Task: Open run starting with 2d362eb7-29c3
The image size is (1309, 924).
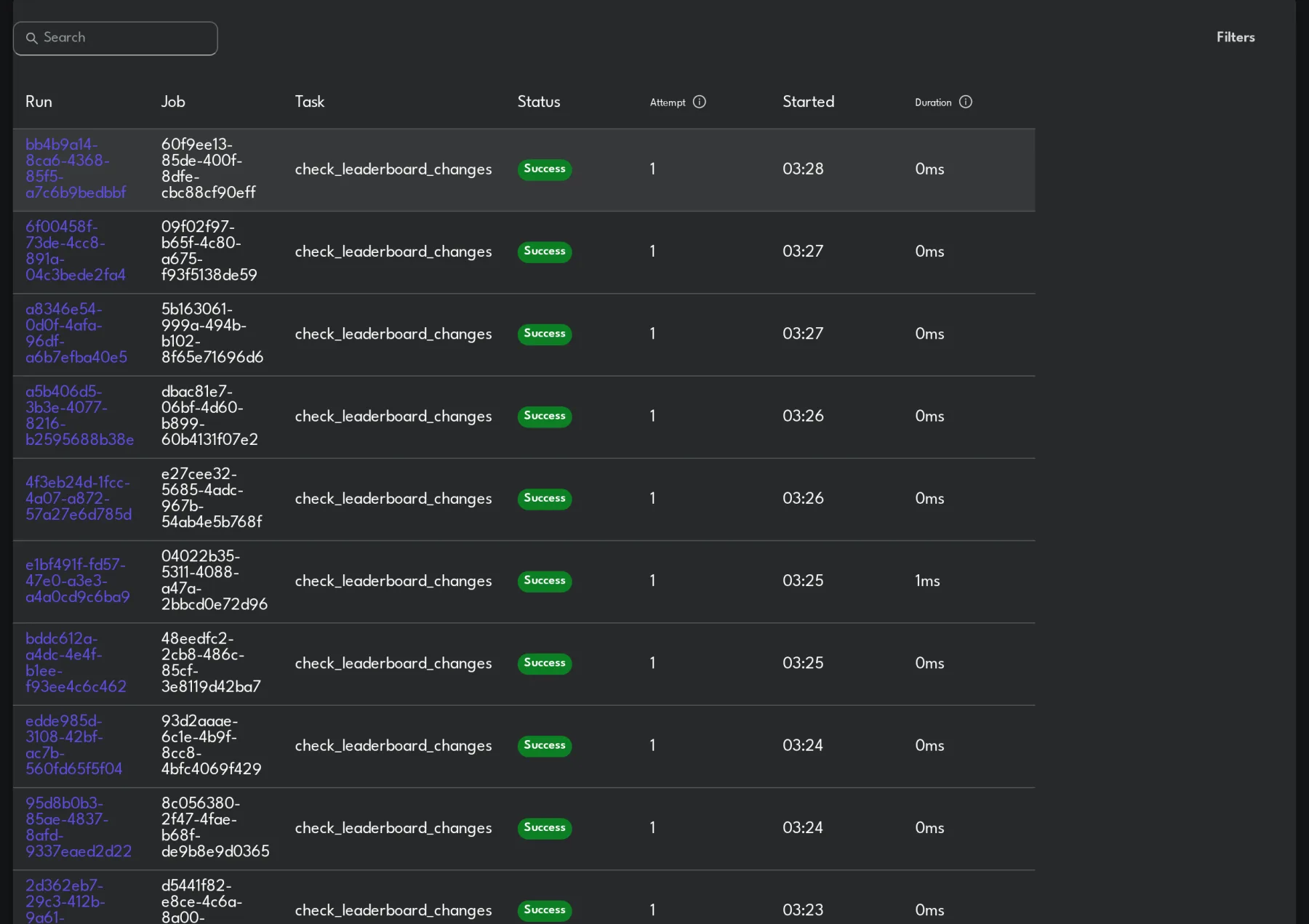Action: point(65,901)
